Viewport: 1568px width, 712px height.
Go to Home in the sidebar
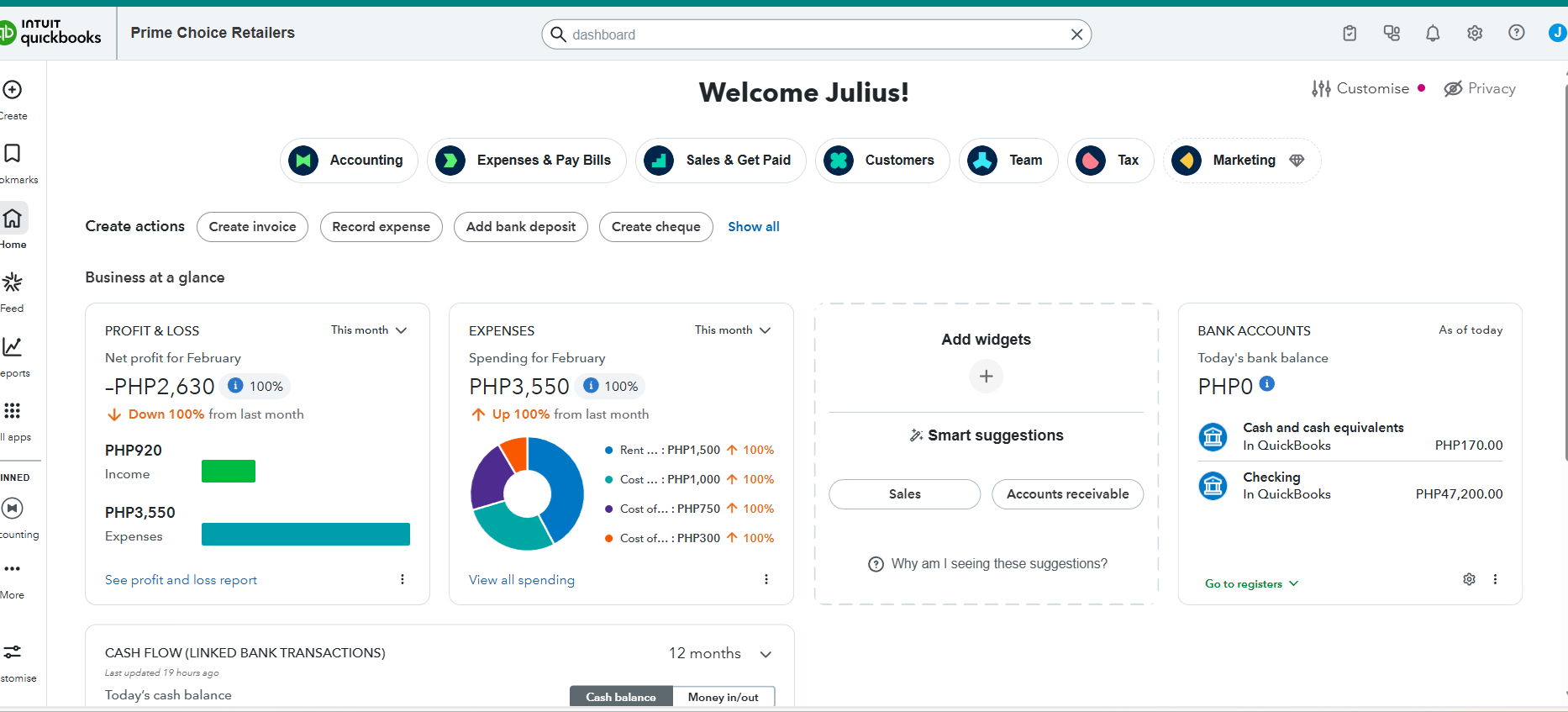(13, 219)
